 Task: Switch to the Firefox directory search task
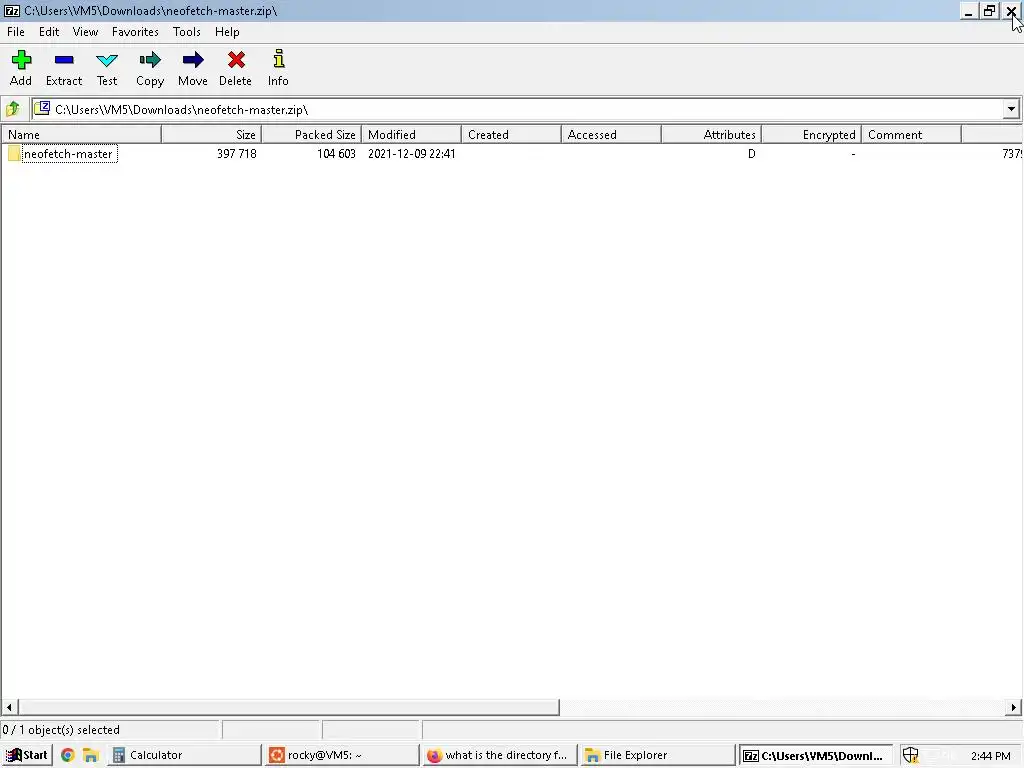(500, 755)
